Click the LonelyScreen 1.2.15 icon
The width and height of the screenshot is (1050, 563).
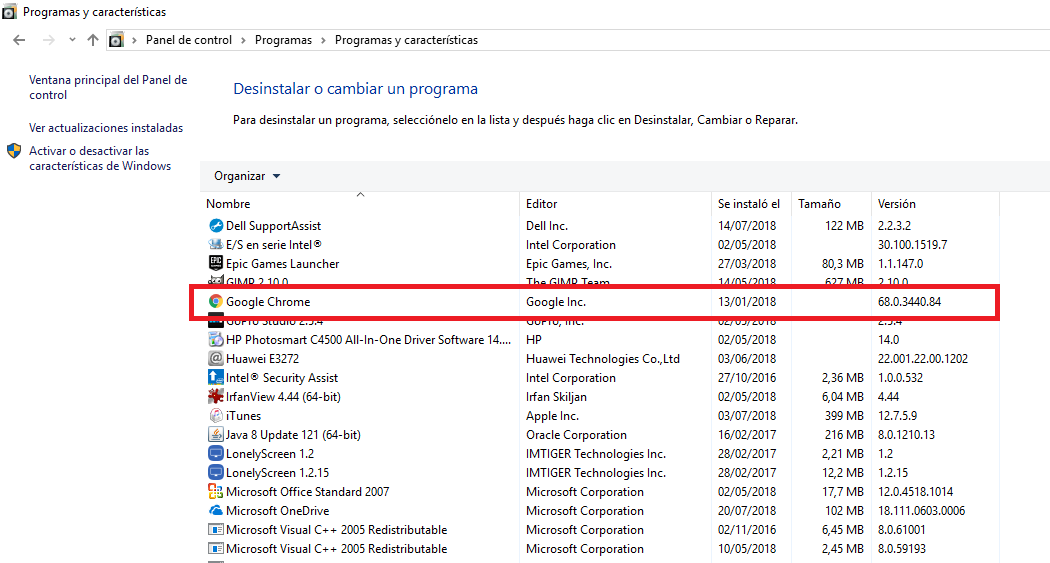click(215, 472)
